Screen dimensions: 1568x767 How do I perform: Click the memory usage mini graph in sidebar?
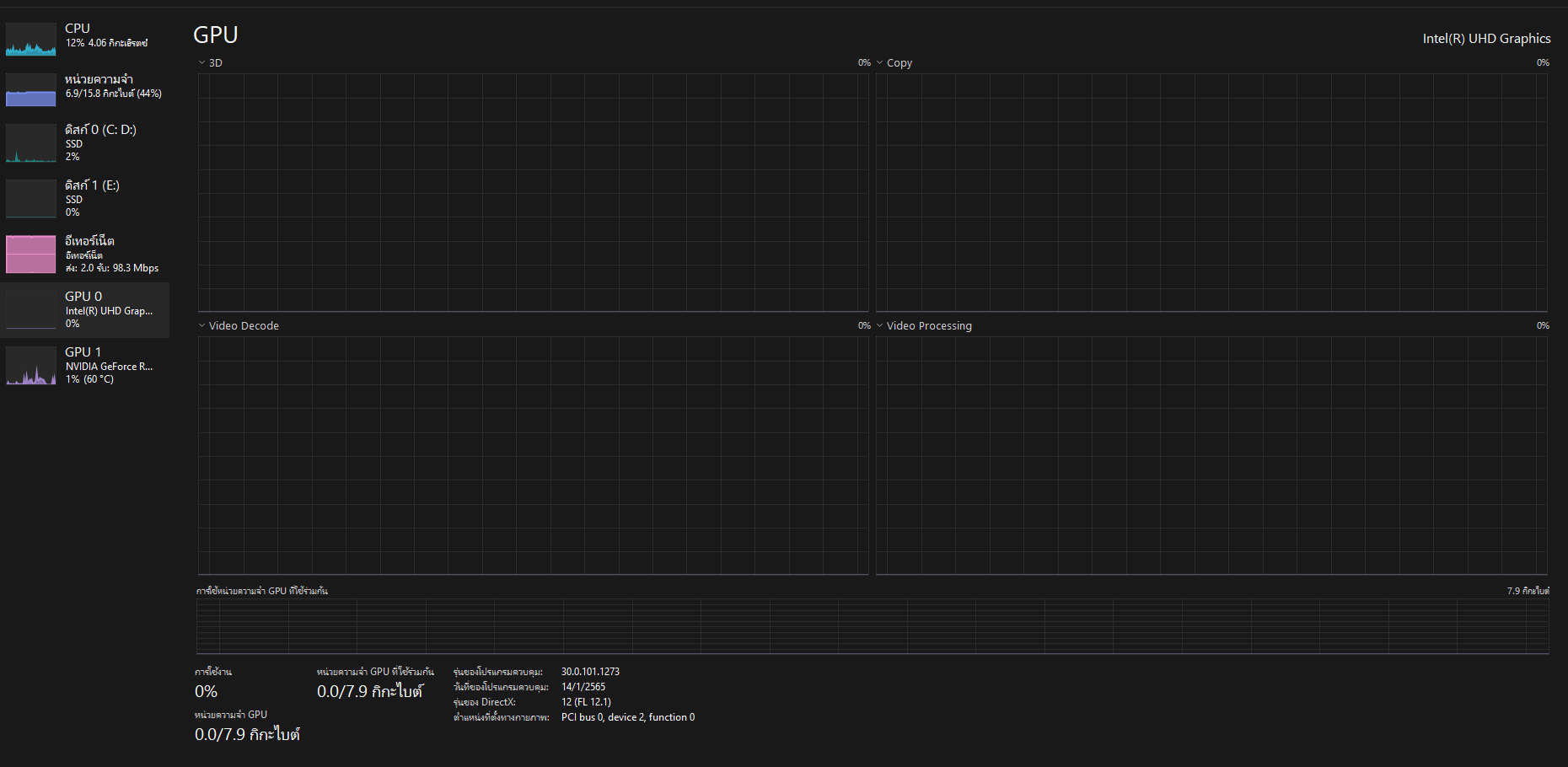pyautogui.click(x=31, y=90)
